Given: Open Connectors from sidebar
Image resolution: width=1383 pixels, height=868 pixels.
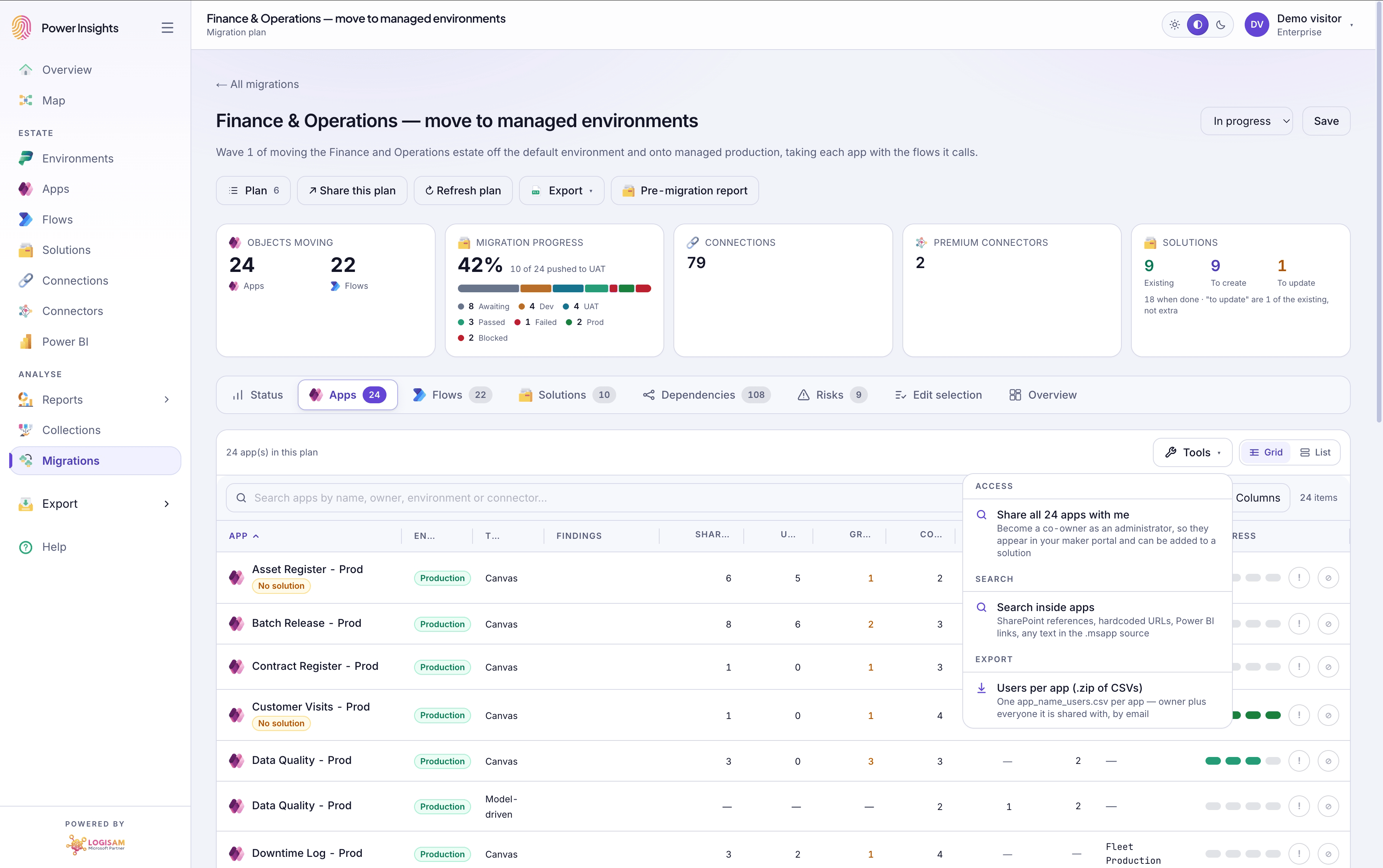Looking at the screenshot, I should click(x=95, y=311).
